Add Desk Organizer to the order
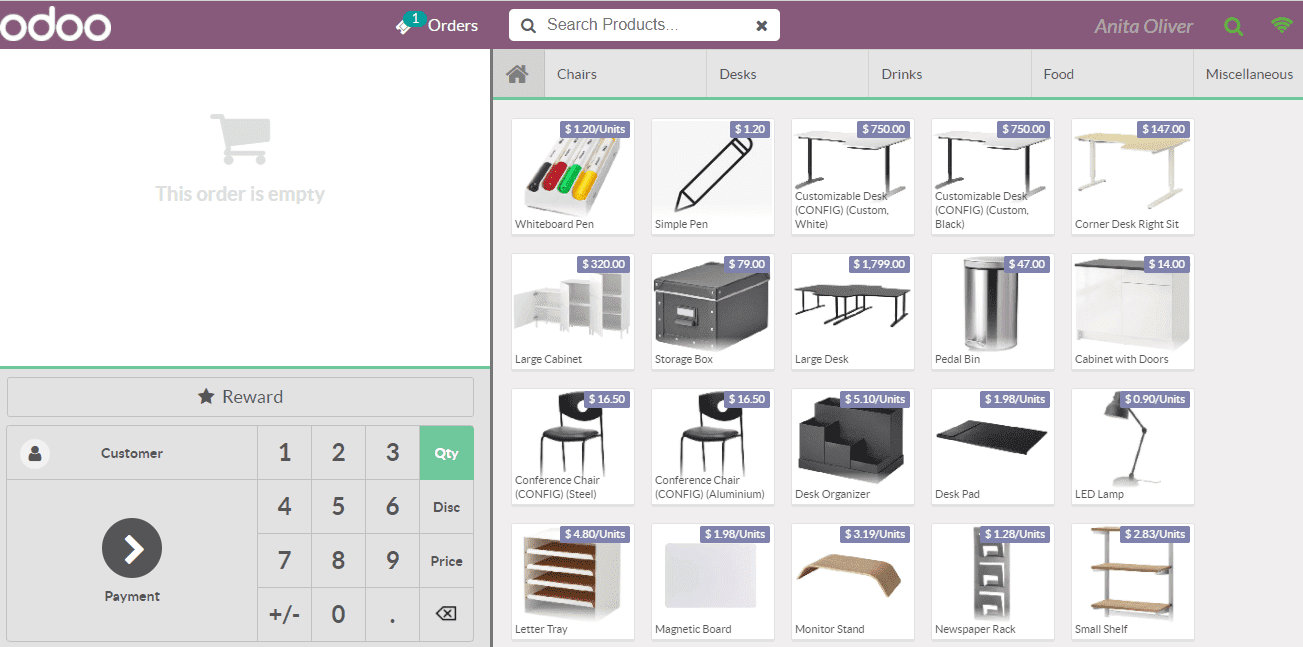This screenshot has height=647, width=1303. point(853,447)
